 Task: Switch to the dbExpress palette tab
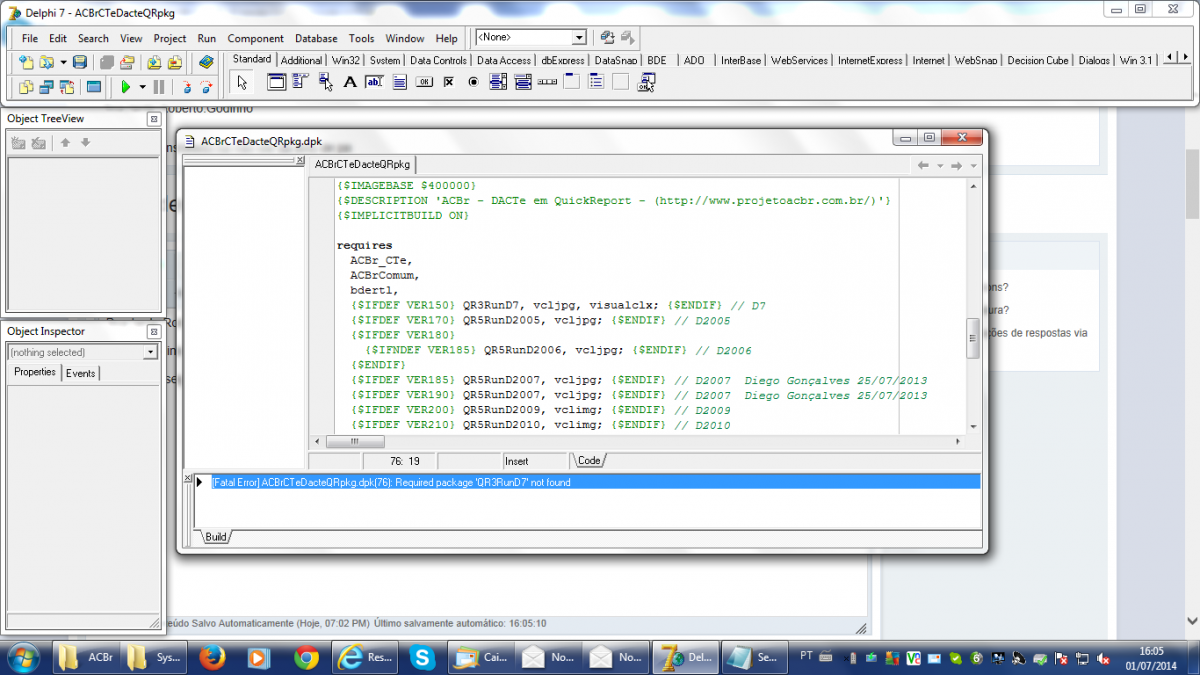tap(562, 60)
